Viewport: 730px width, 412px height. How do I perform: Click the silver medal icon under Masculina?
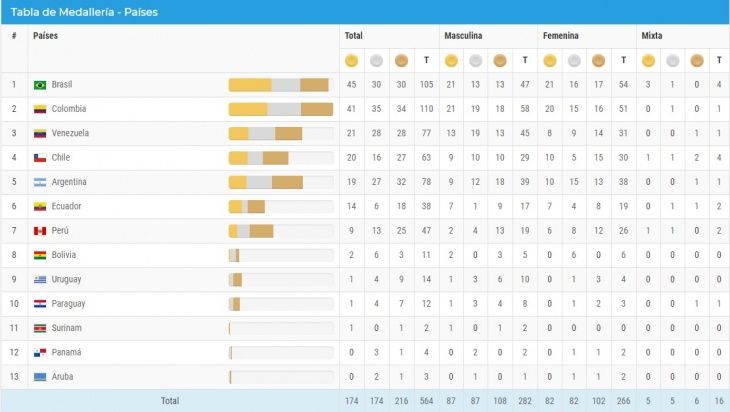pos(474,60)
